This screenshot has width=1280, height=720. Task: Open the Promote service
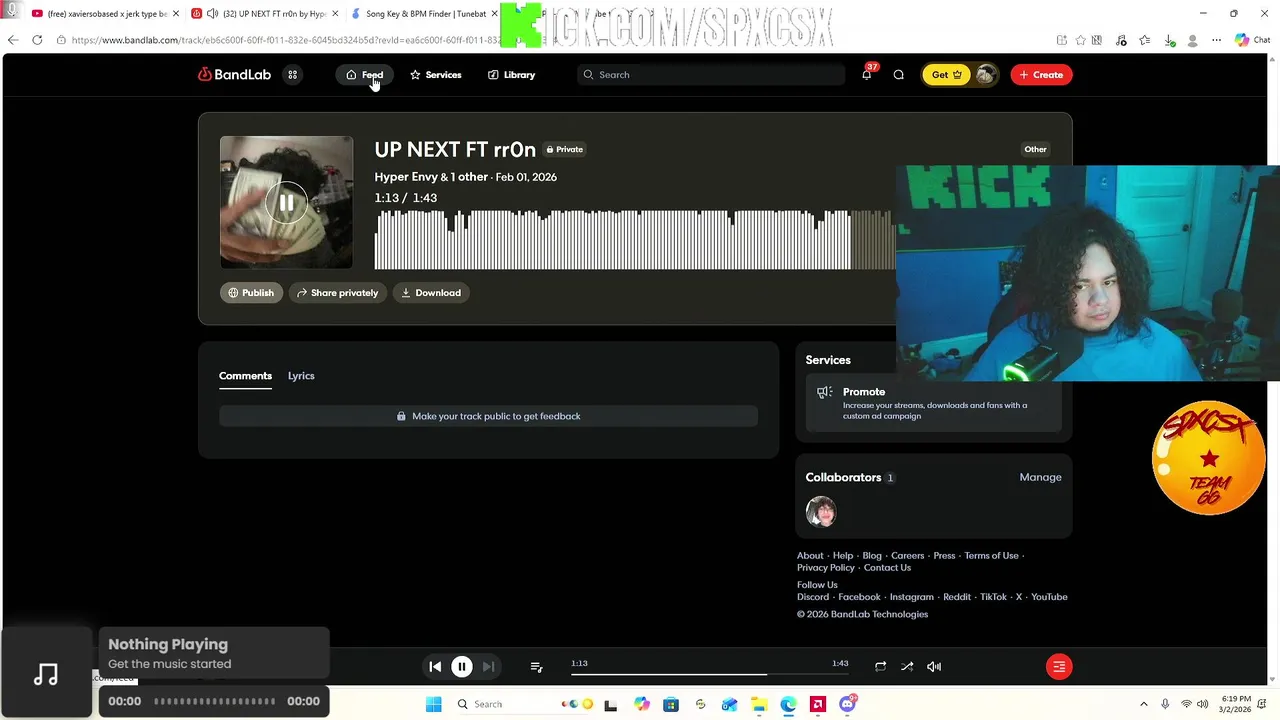click(x=933, y=403)
